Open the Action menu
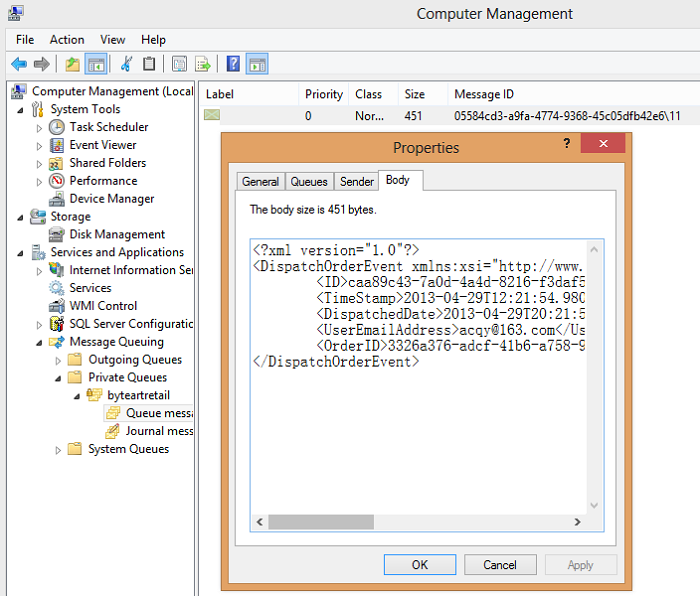 pyautogui.click(x=67, y=40)
